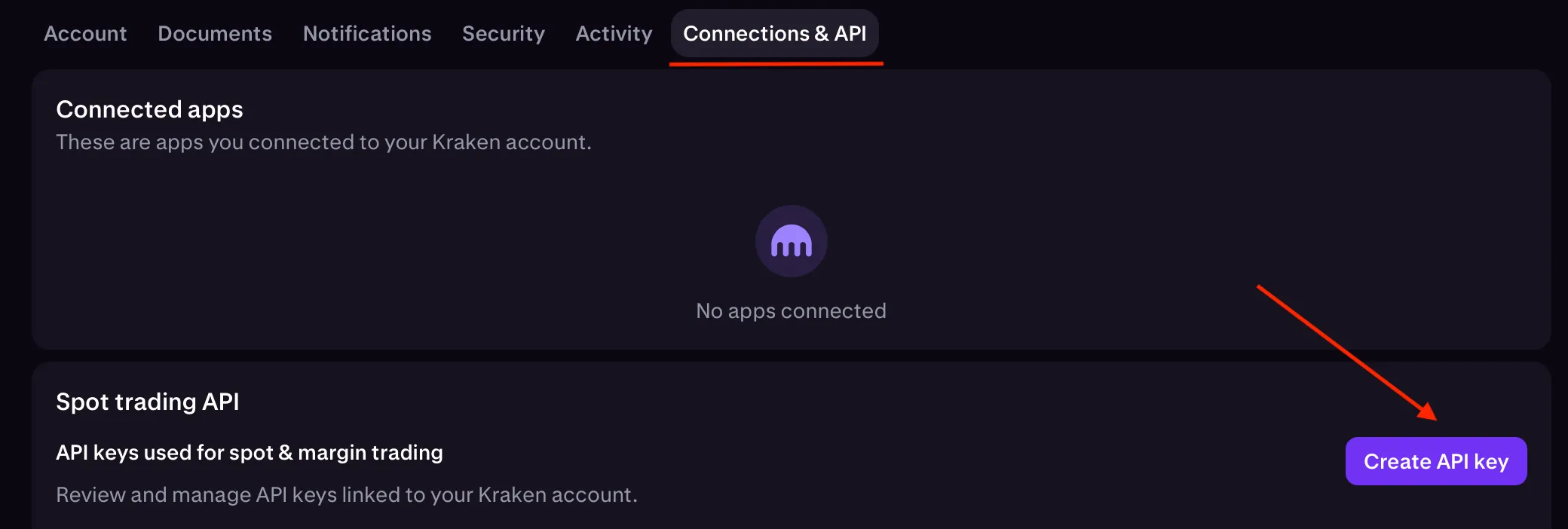Go to the Security tab
This screenshot has width=1568, height=529.
[x=504, y=34]
